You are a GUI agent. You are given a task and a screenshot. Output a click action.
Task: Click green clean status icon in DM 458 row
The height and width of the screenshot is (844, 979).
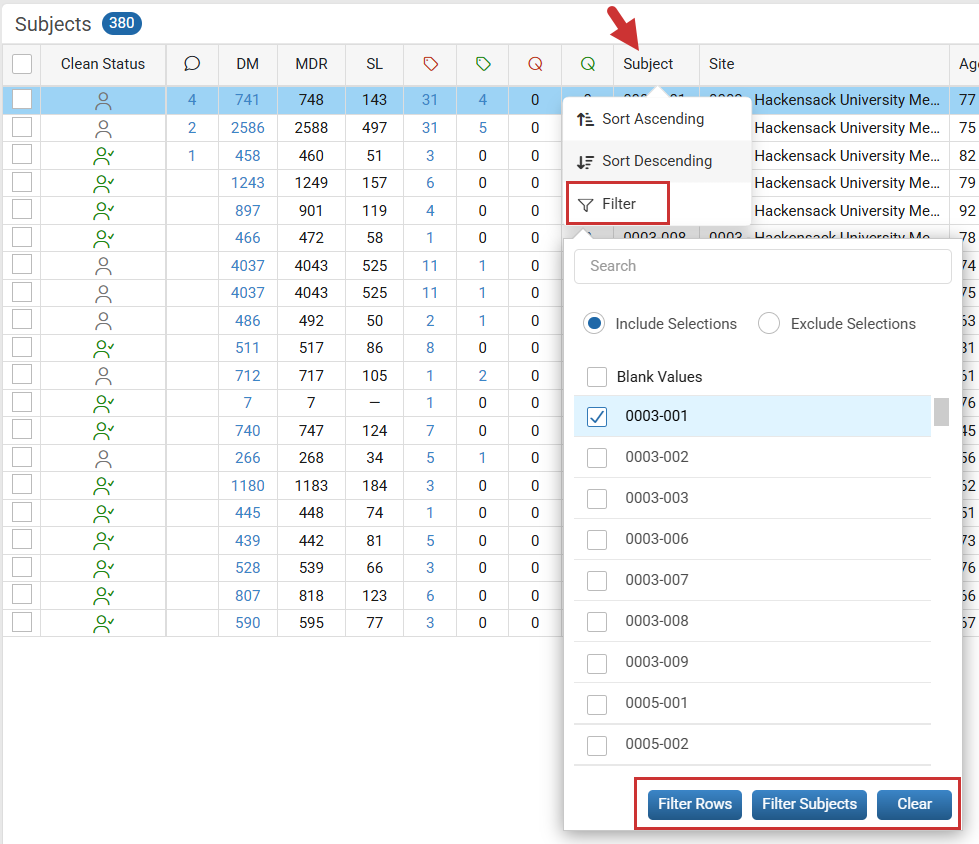click(x=103, y=156)
